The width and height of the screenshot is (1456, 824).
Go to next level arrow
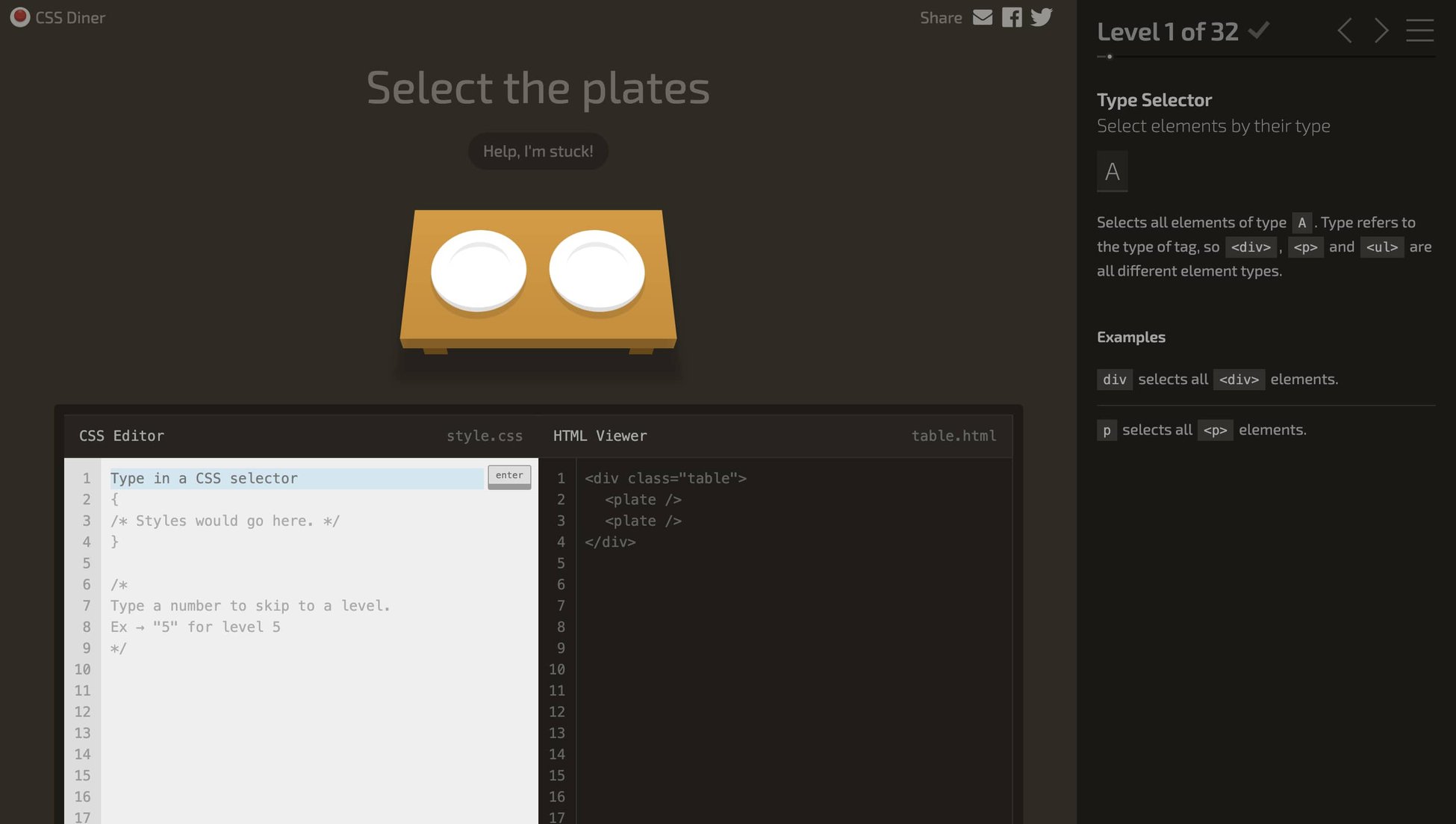[1381, 31]
